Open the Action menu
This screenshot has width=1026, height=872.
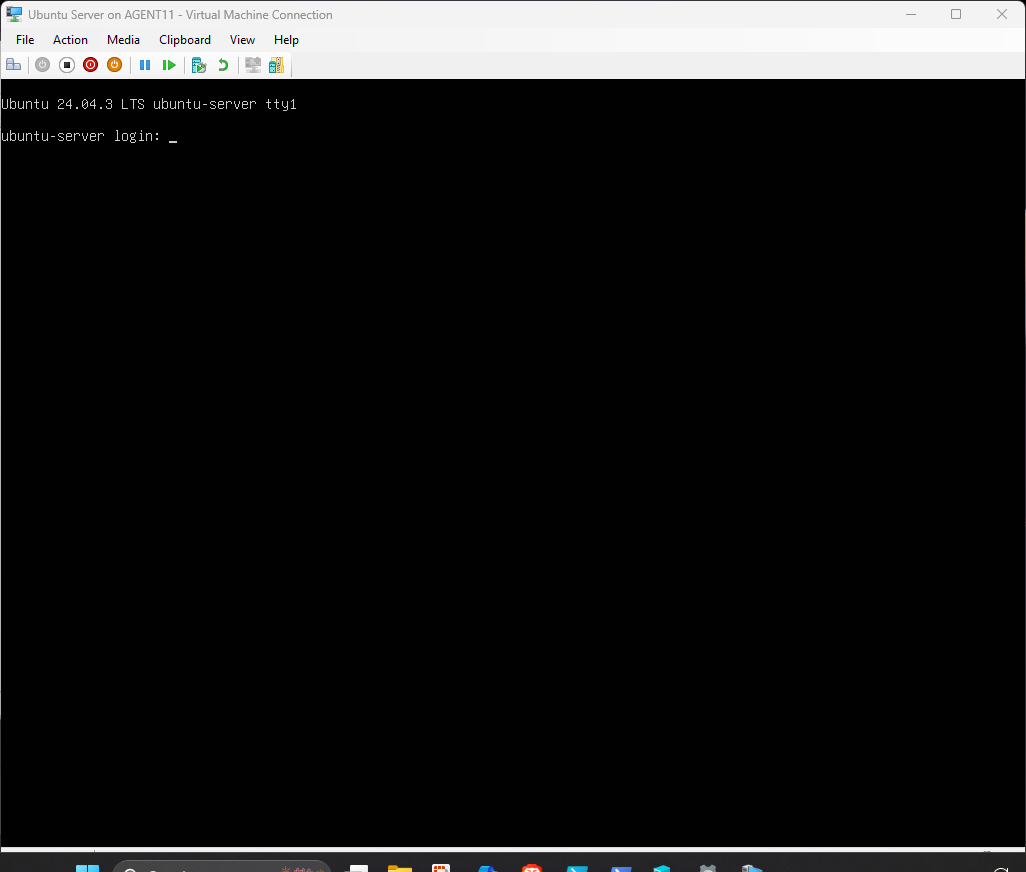tap(70, 40)
